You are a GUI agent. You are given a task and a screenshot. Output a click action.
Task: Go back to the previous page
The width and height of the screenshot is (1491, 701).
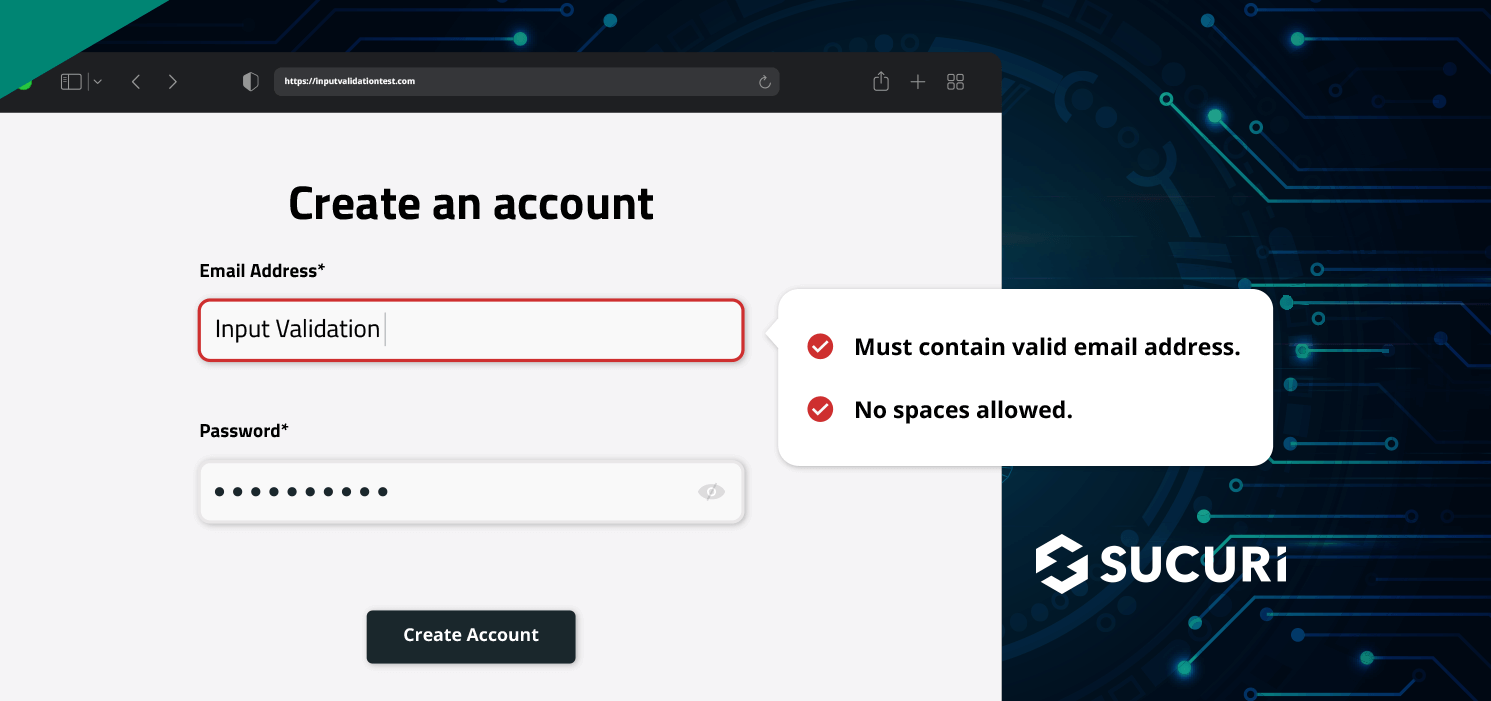tap(136, 81)
